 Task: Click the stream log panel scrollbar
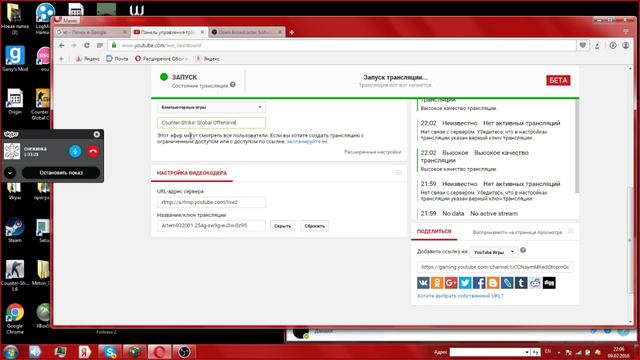coord(577,146)
